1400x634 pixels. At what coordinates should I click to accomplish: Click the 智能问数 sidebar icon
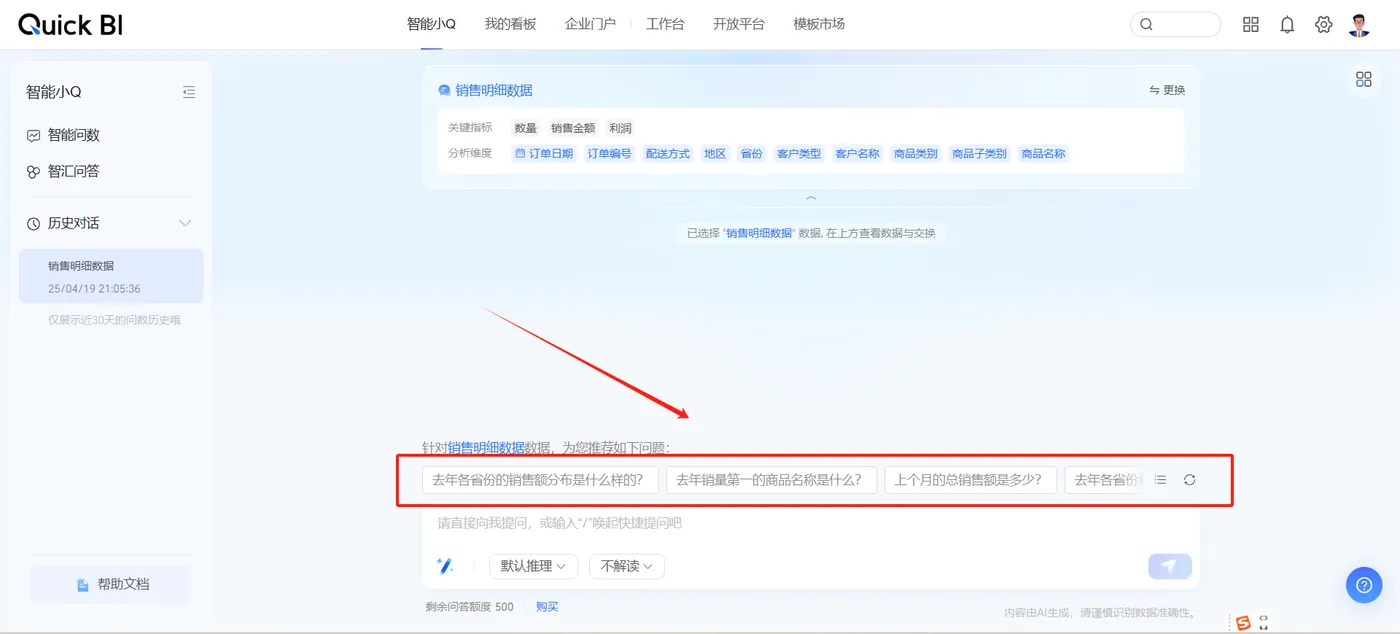[x=33, y=135]
